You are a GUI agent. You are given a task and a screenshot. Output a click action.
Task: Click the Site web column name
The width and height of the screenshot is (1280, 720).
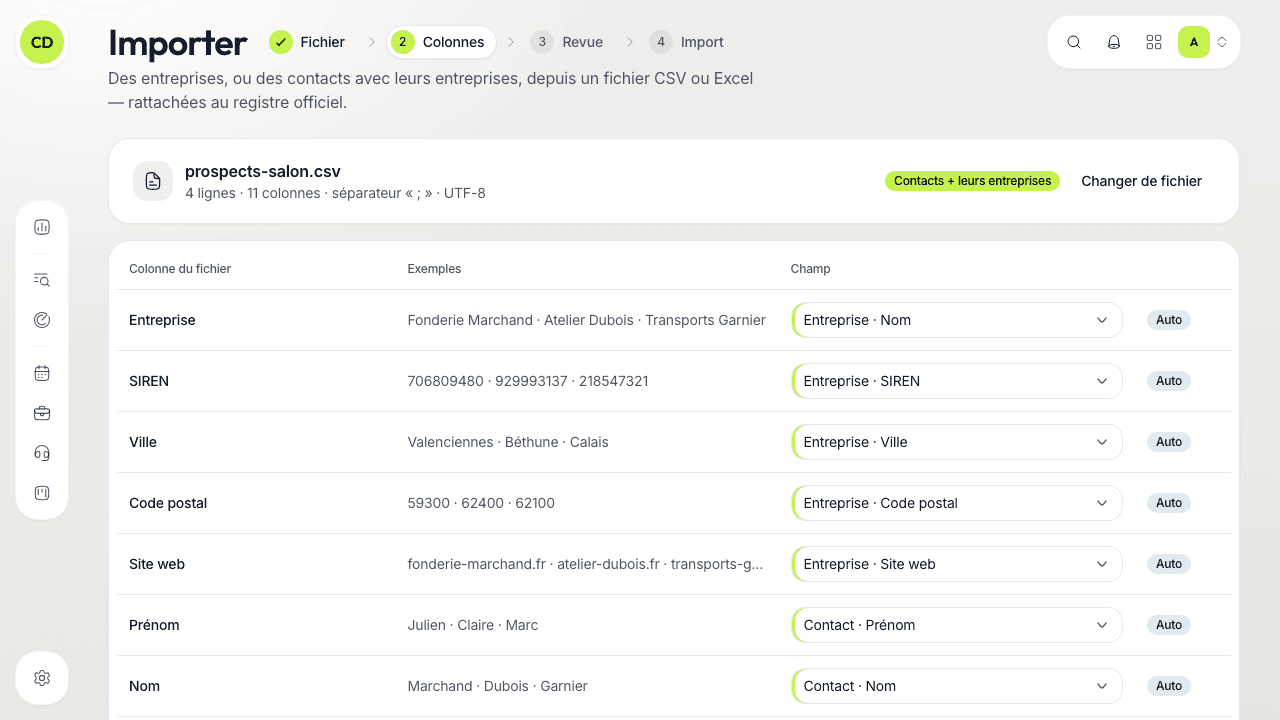[157, 564]
